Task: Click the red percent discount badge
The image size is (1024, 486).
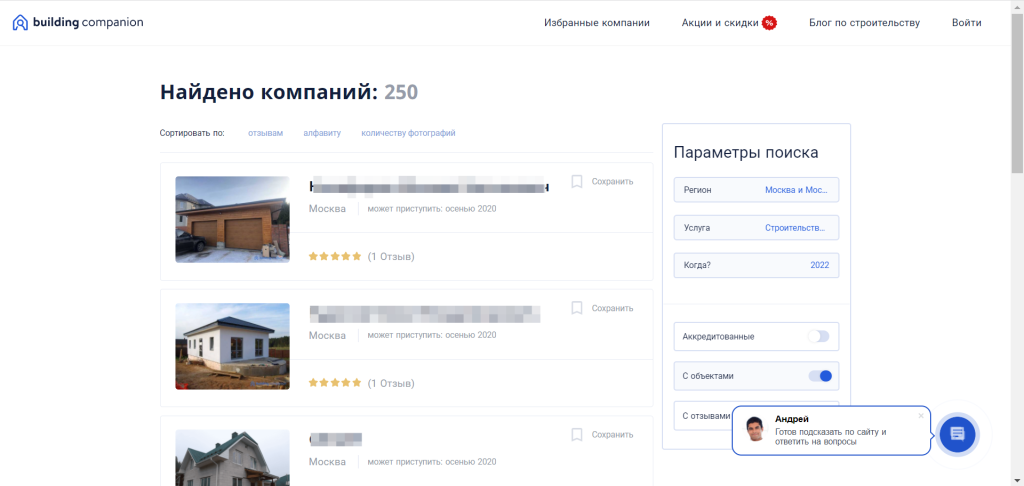Action: (769, 24)
